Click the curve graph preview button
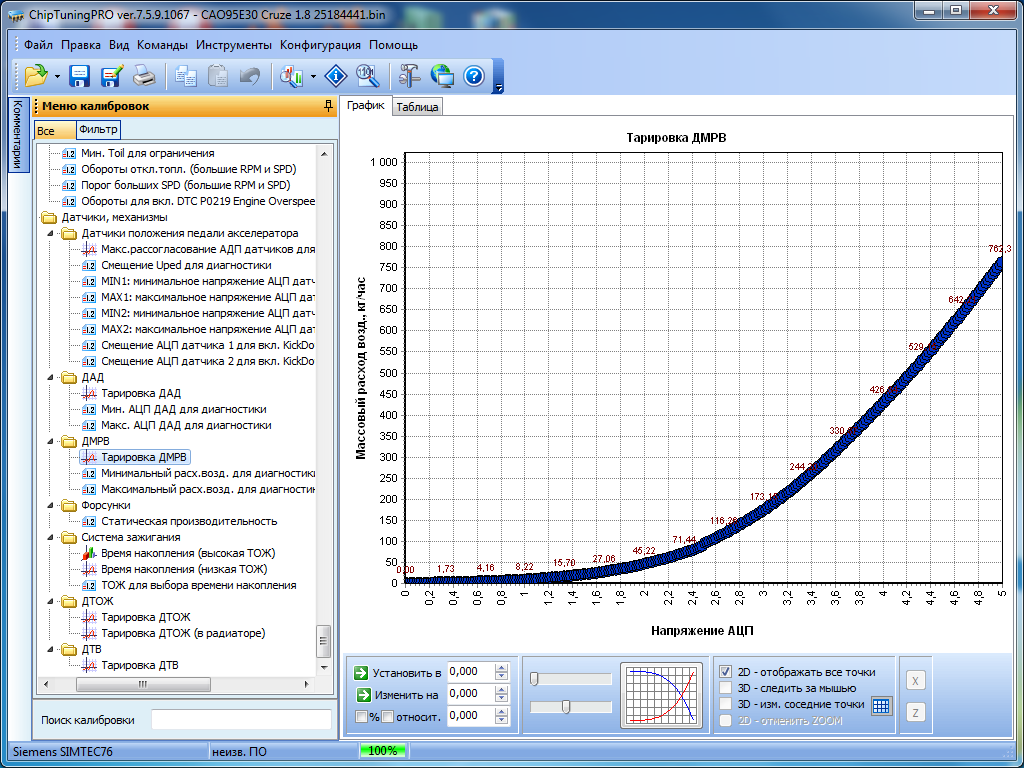The height and width of the screenshot is (768, 1024). [x=661, y=694]
